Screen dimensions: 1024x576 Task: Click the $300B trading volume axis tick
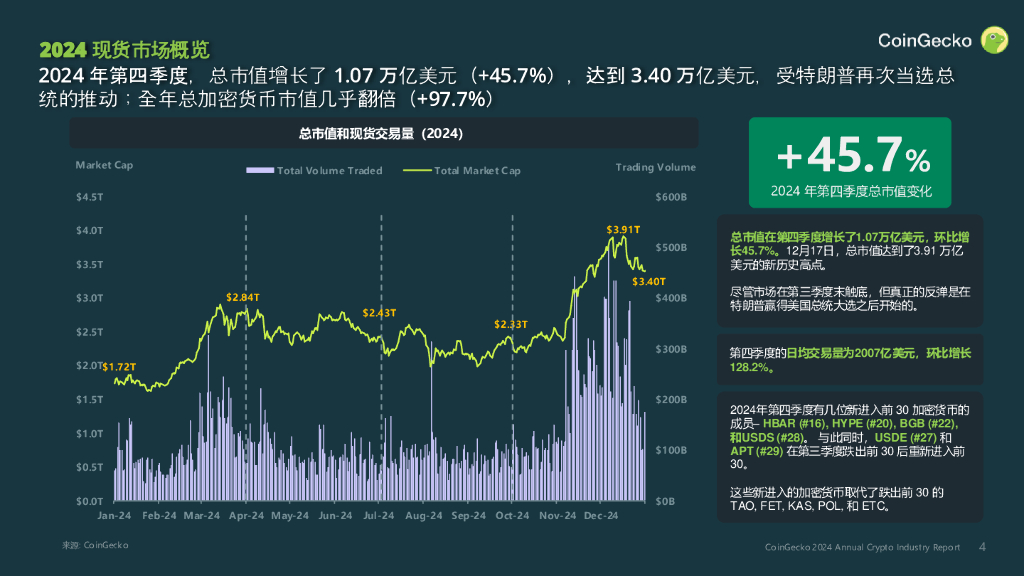click(x=671, y=349)
